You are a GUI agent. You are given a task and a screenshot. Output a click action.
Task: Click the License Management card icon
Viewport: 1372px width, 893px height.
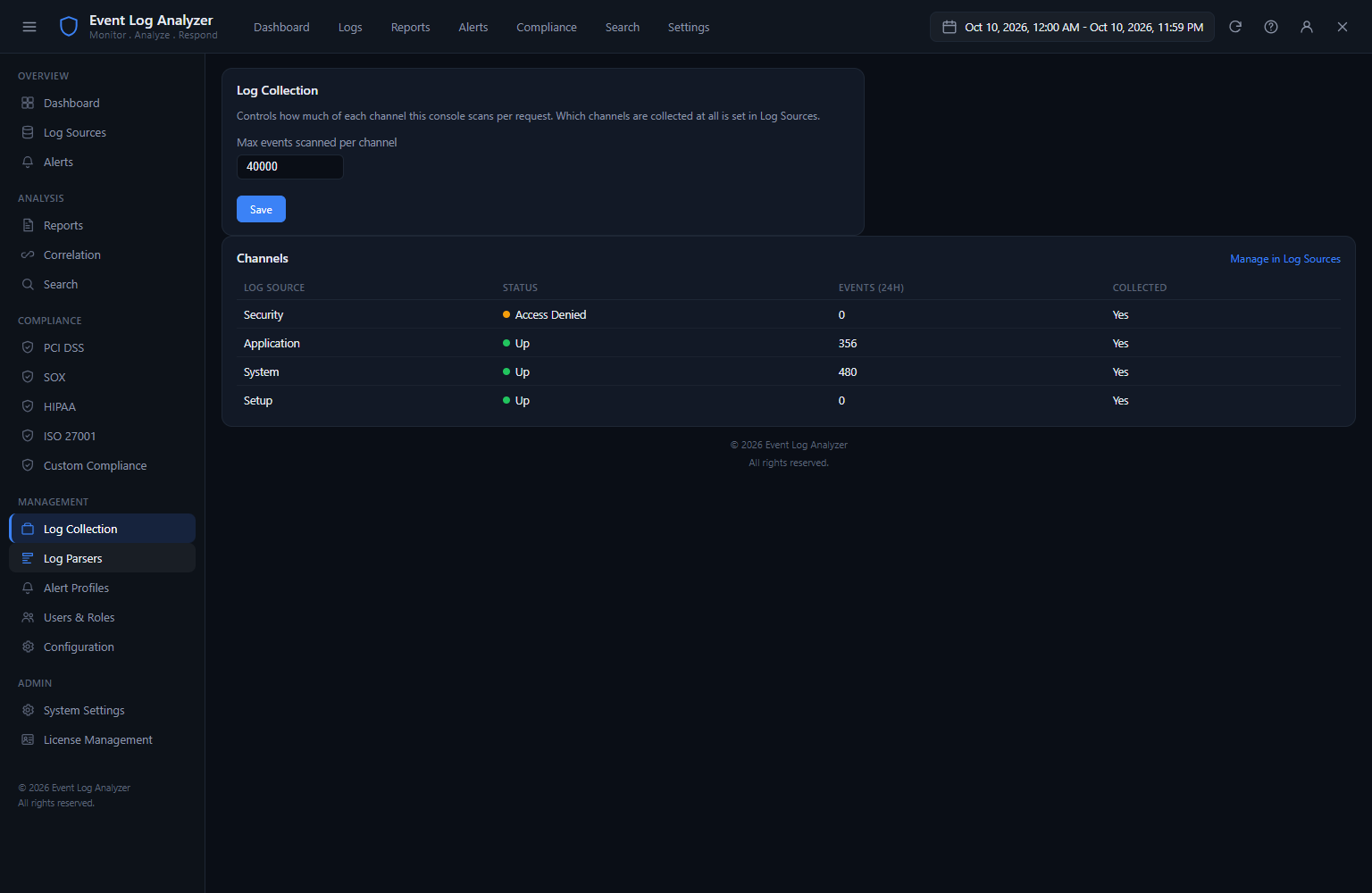point(28,739)
